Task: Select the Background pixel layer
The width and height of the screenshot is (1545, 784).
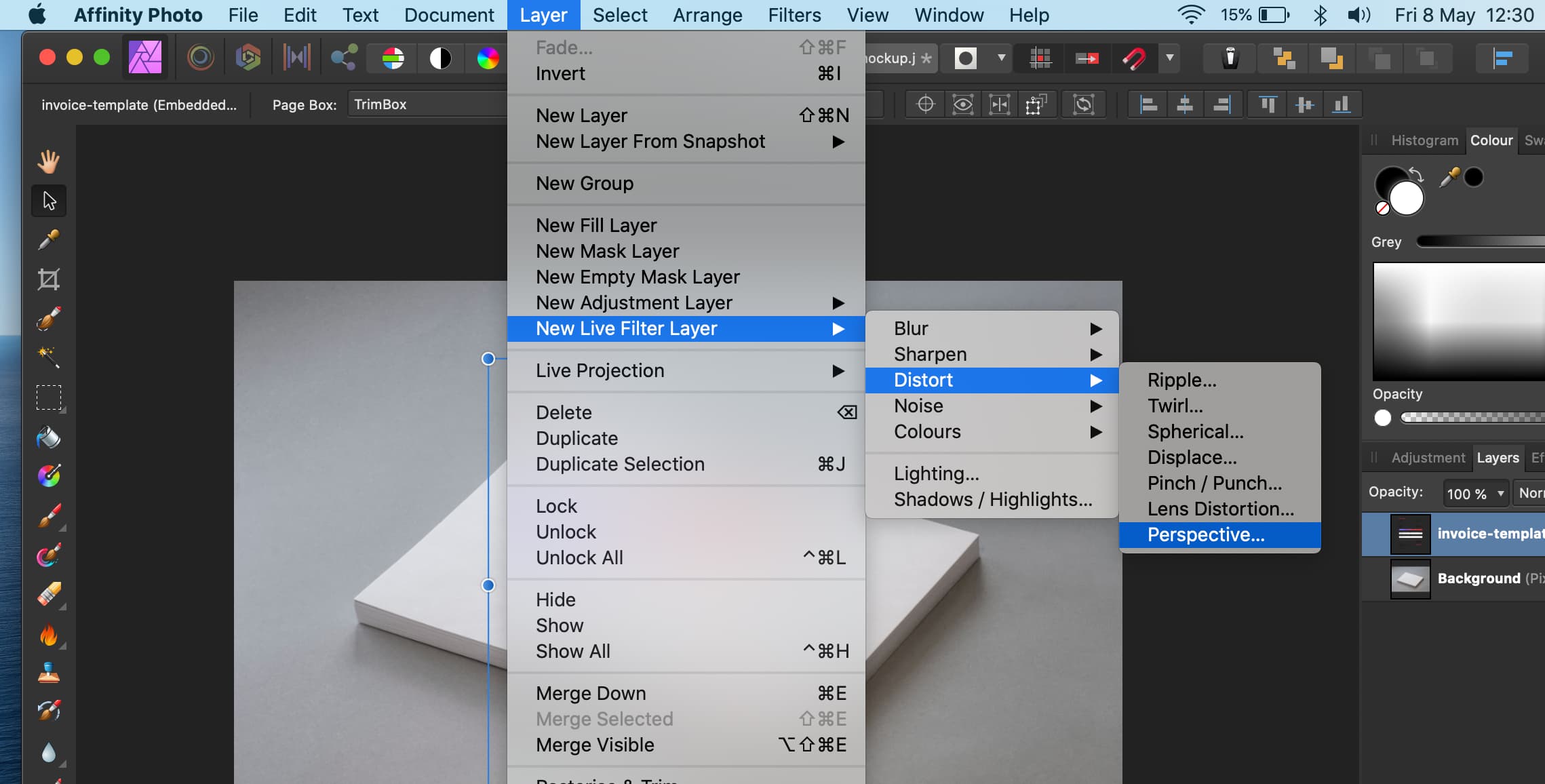Action: pos(1453,579)
